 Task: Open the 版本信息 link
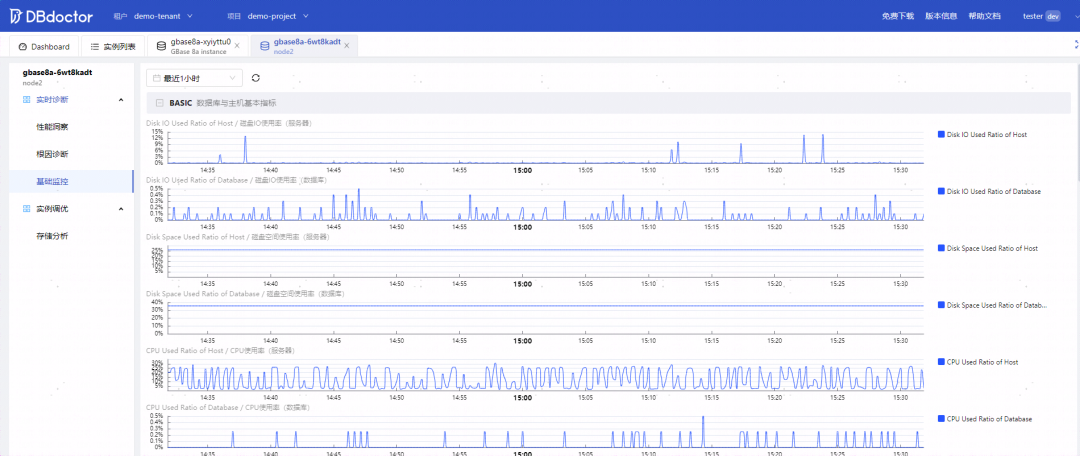[x=941, y=16]
